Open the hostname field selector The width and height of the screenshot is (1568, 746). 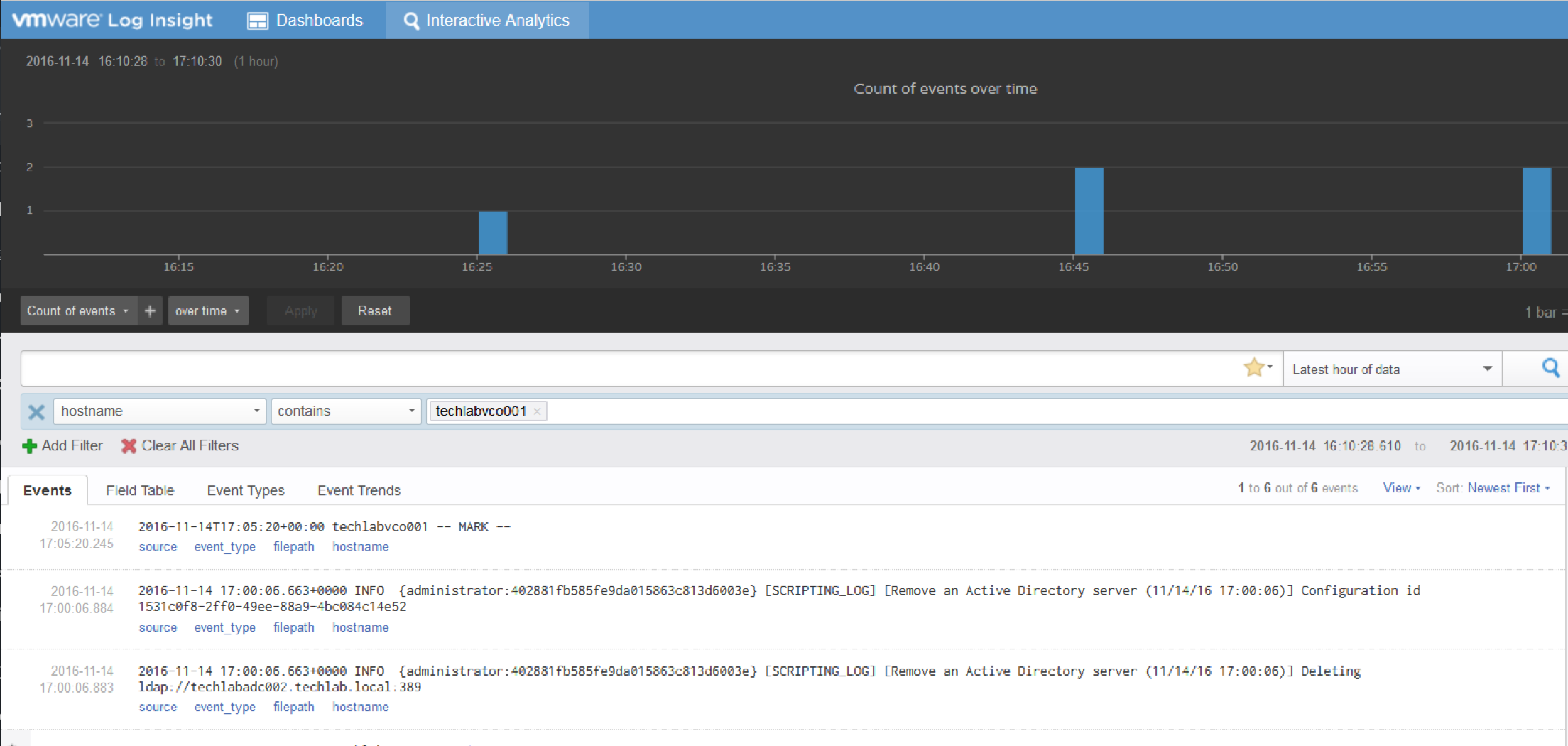[160, 411]
